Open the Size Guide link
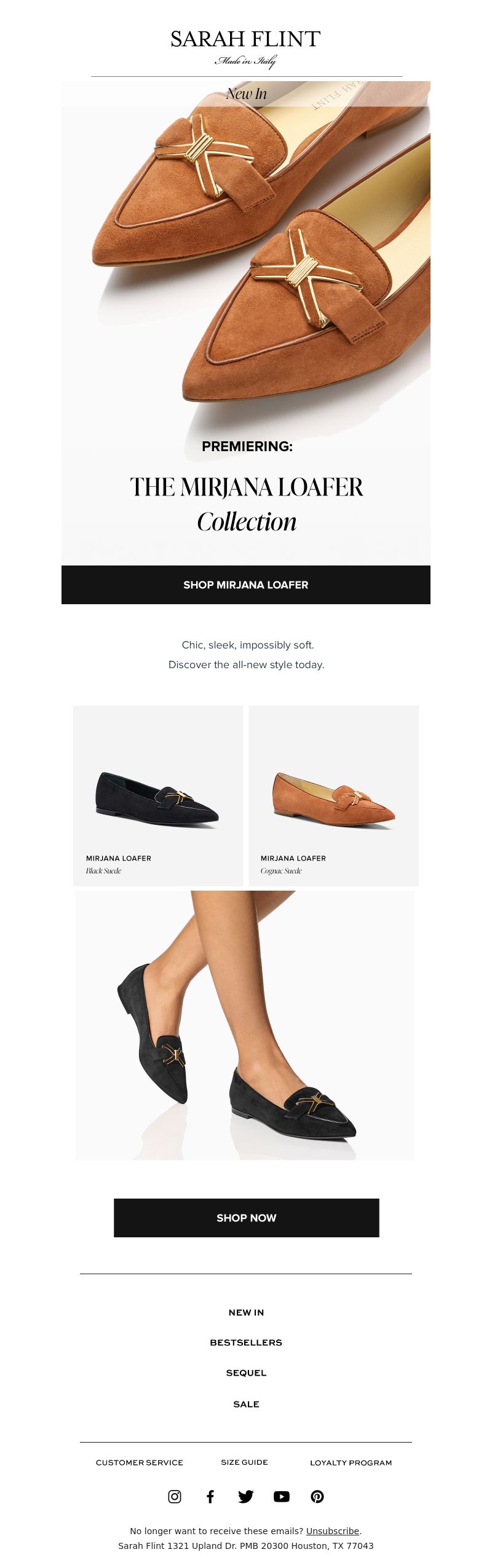The height and width of the screenshot is (1568, 492). pyautogui.click(x=245, y=1462)
